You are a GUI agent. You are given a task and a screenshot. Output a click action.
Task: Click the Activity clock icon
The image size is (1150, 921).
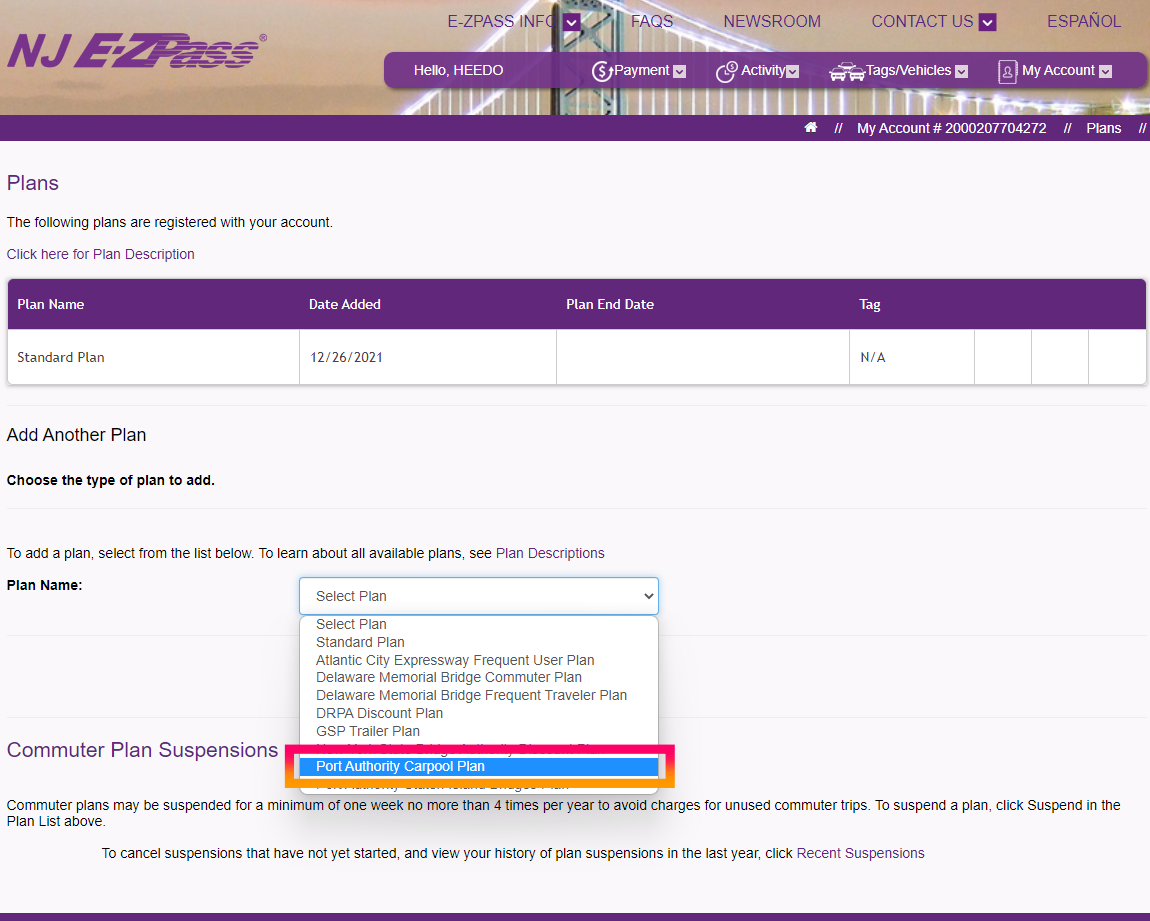(x=726, y=71)
